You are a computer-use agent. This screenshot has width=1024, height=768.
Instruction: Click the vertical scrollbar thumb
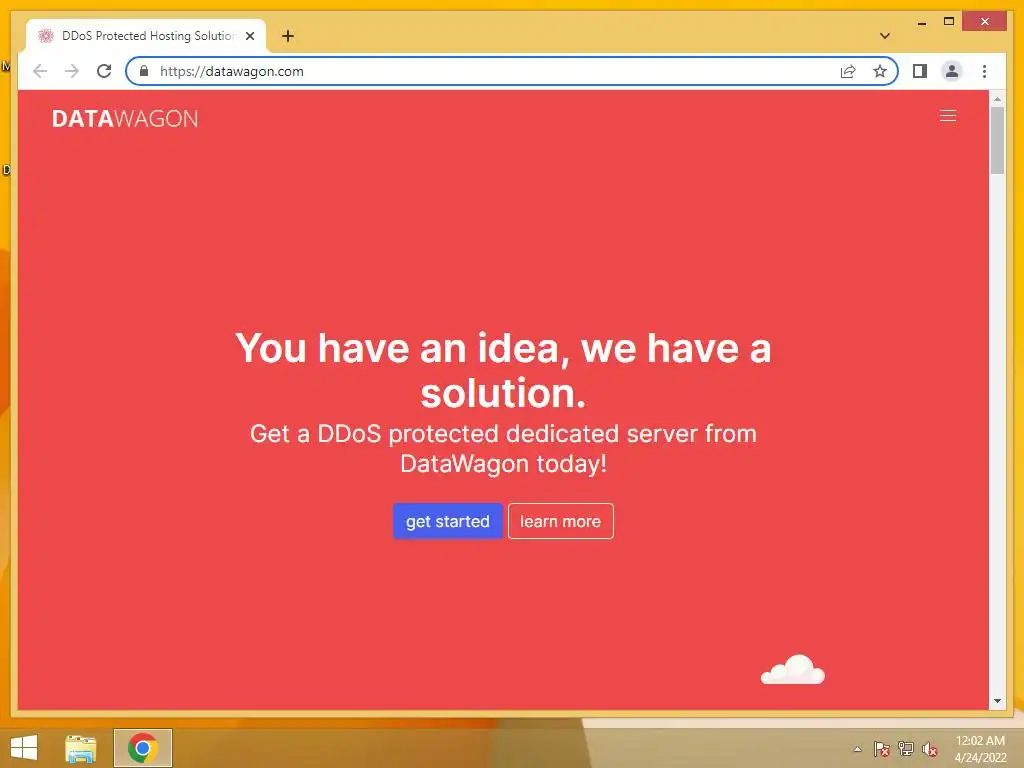tap(997, 140)
